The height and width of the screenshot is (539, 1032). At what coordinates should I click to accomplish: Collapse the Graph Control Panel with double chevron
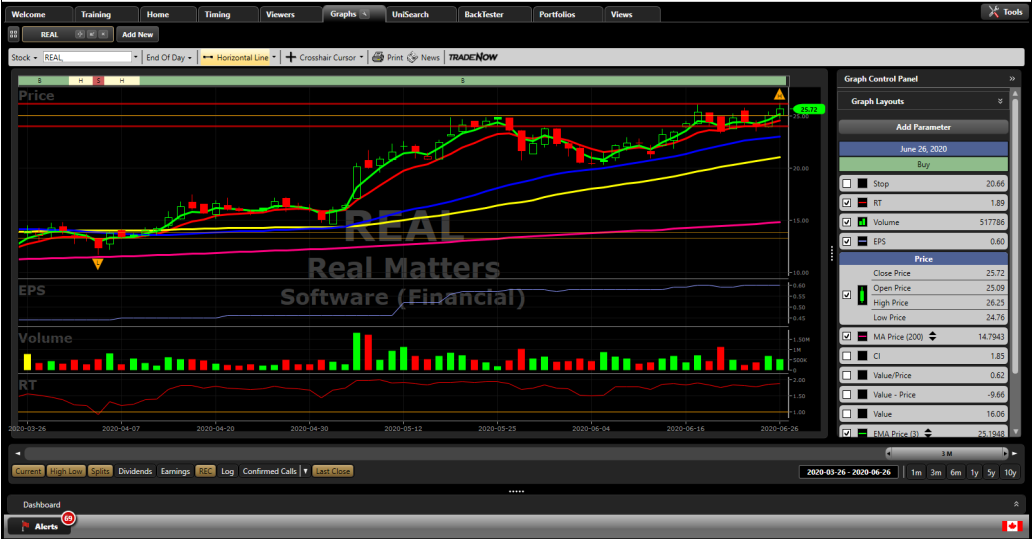pos(1012,78)
